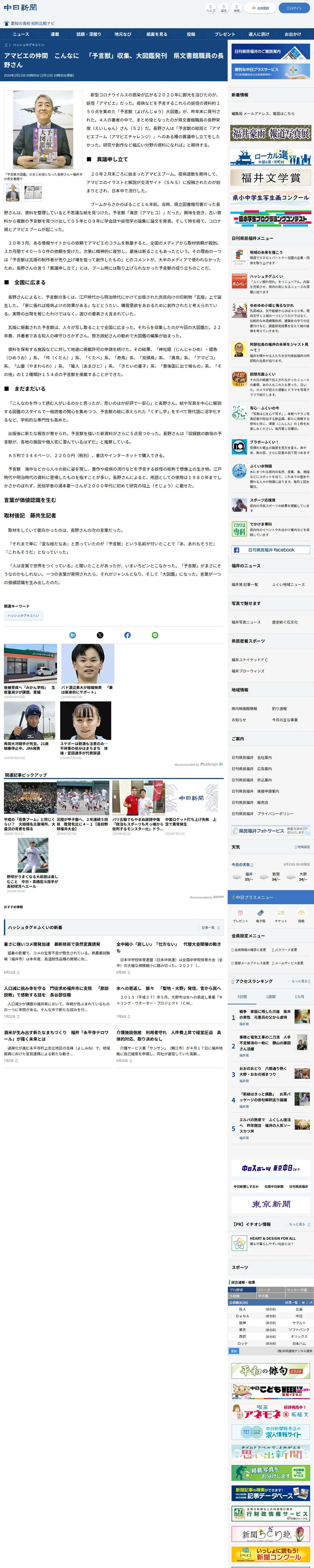Open the 平和の俳句 2024 banner
The width and height of the screenshot is (314, 1568).
click(x=271, y=1371)
